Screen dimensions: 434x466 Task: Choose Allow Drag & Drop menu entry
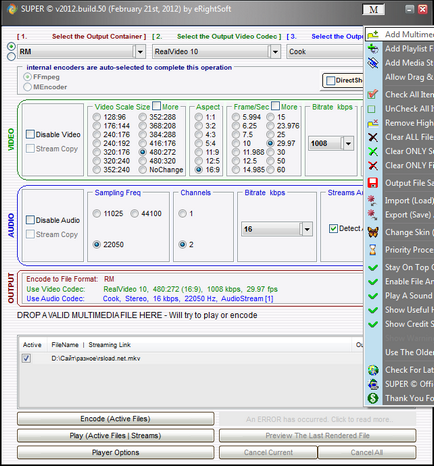pyautogui.click(x=409, y=77)
